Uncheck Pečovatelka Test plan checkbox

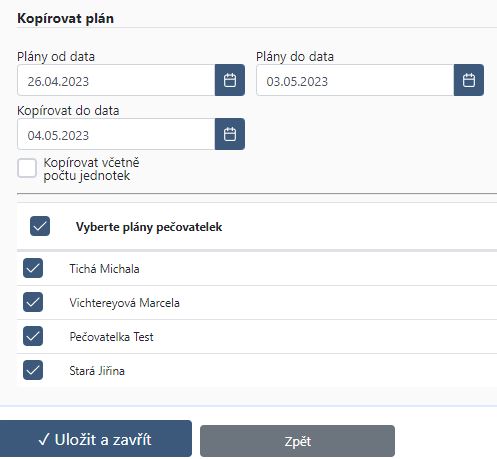[33, 336]
